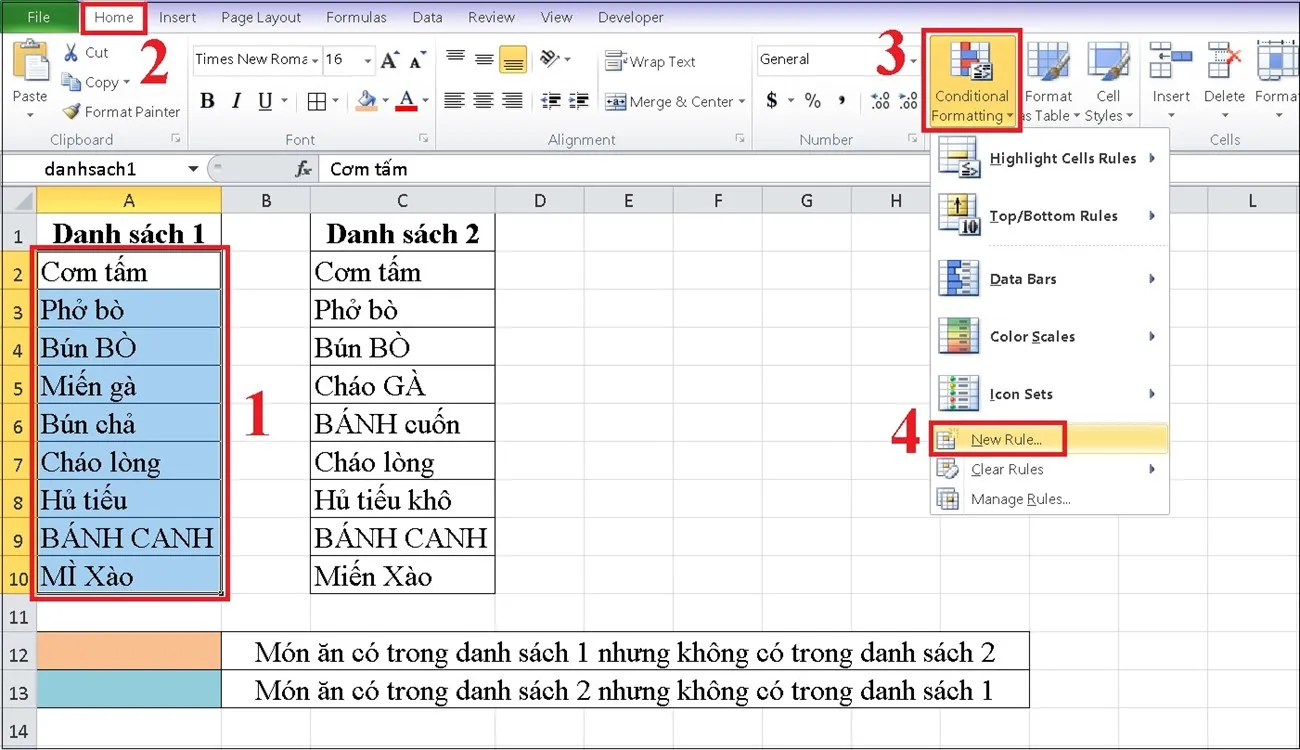Click the orange color cell A12

click(x=129, y=652)
